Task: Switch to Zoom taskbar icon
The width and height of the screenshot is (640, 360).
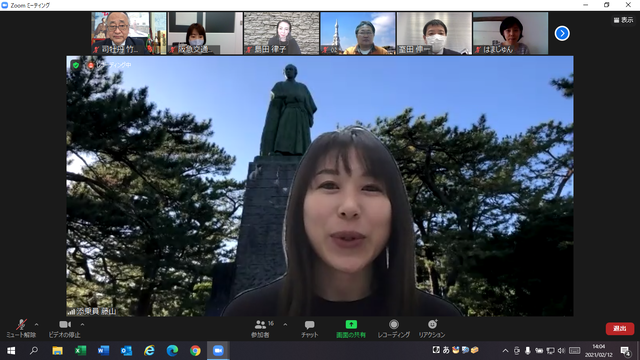Action: 218,351
